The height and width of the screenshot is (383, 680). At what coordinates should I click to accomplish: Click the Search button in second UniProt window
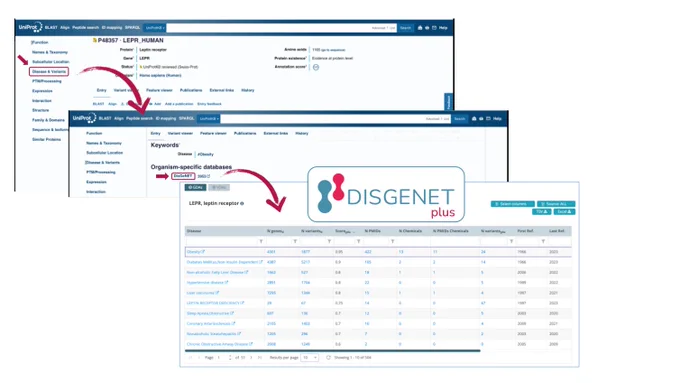(460, 118)
